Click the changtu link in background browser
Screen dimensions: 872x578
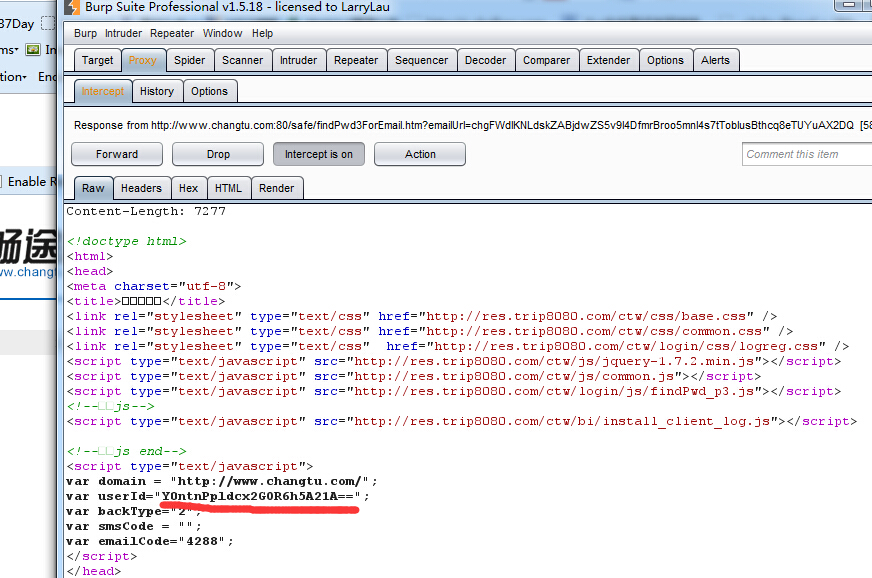[28, 272]
